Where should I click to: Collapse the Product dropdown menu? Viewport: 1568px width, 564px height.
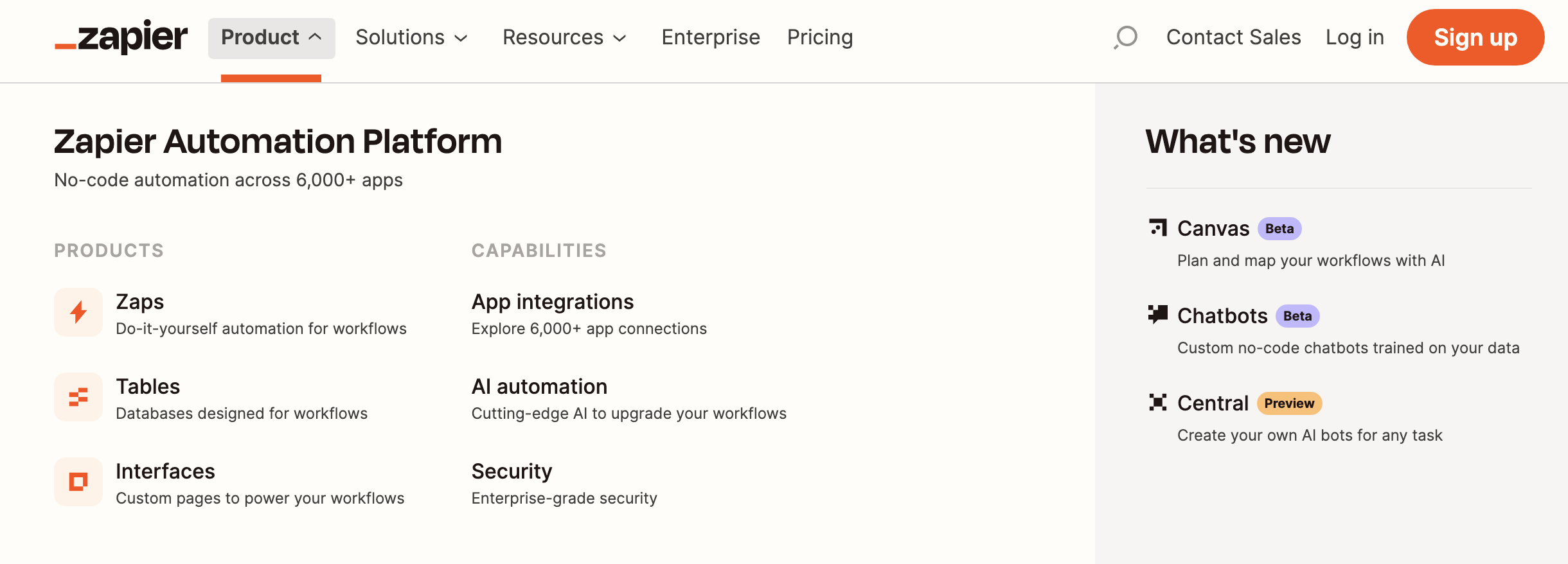tap(271, 38)
